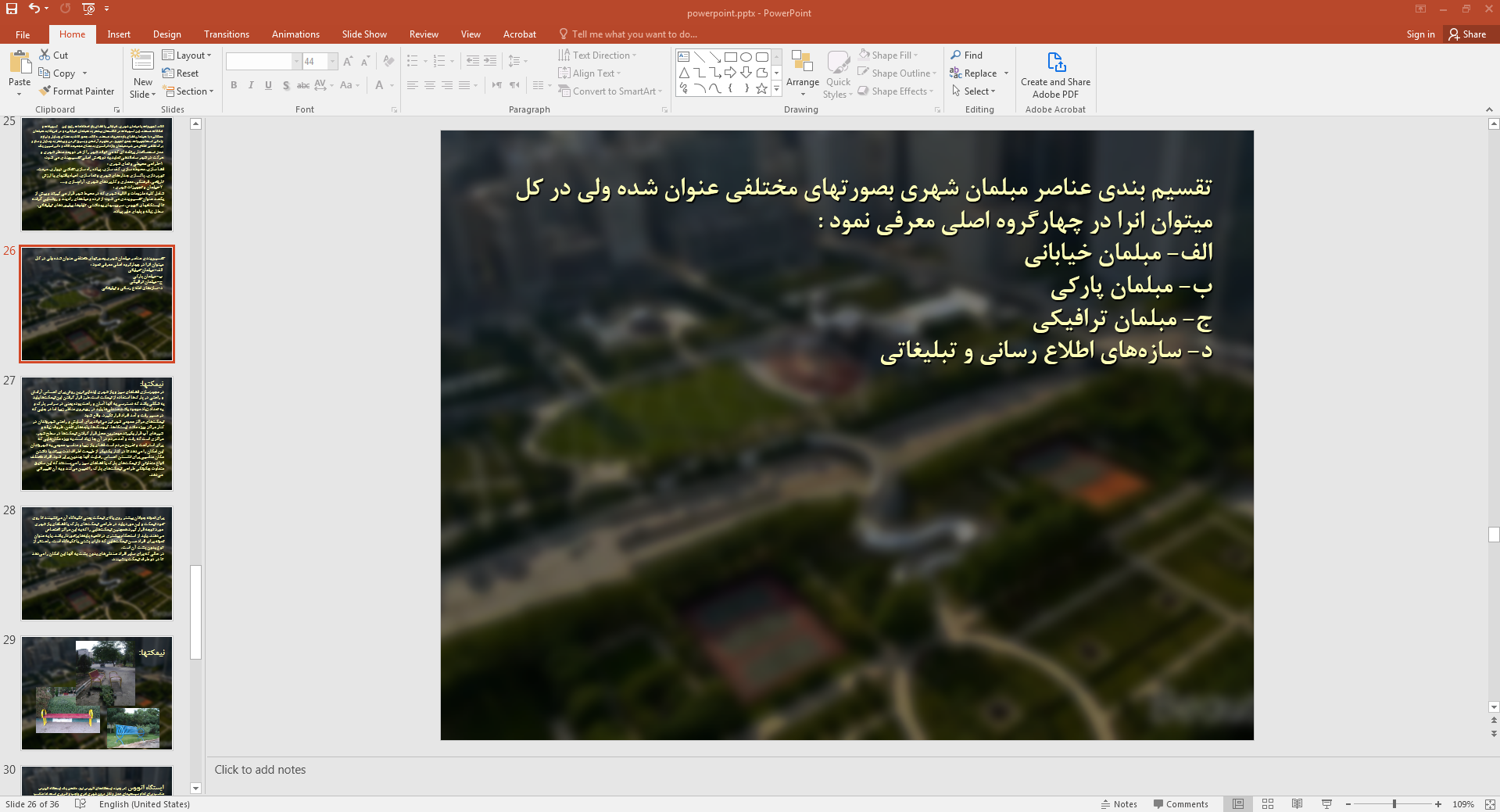Screen dimensions: 1500x812
Task: Open the Font Color dropdown
Action: click(392, 85)
